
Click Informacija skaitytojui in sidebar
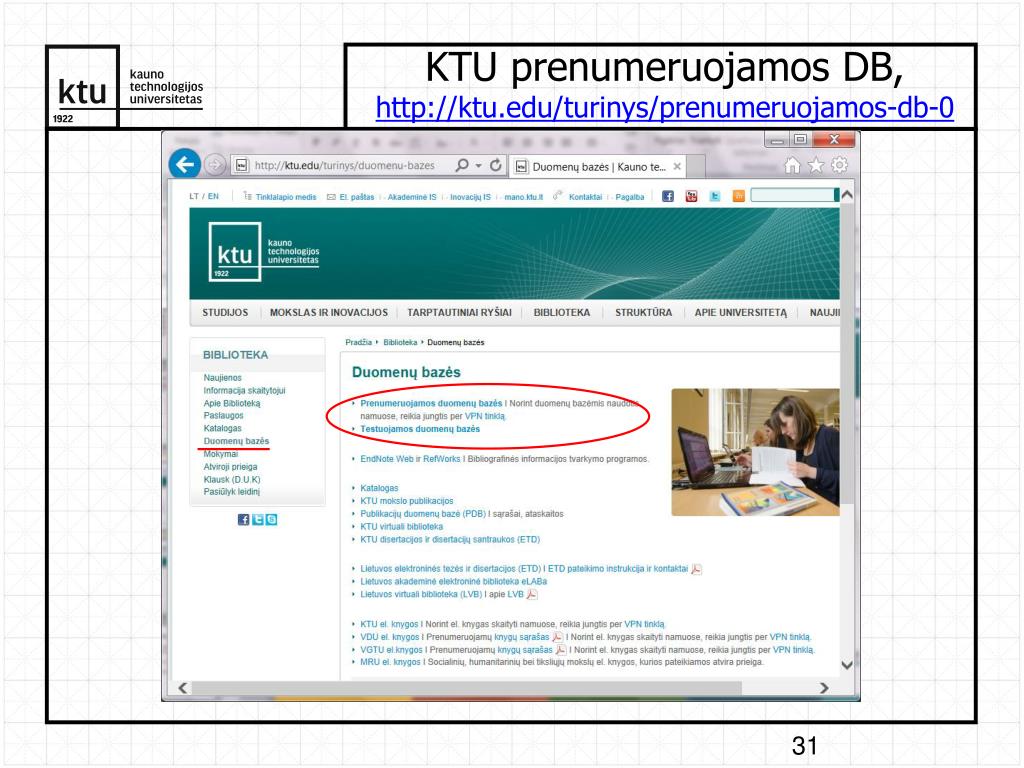pos(244,391)
